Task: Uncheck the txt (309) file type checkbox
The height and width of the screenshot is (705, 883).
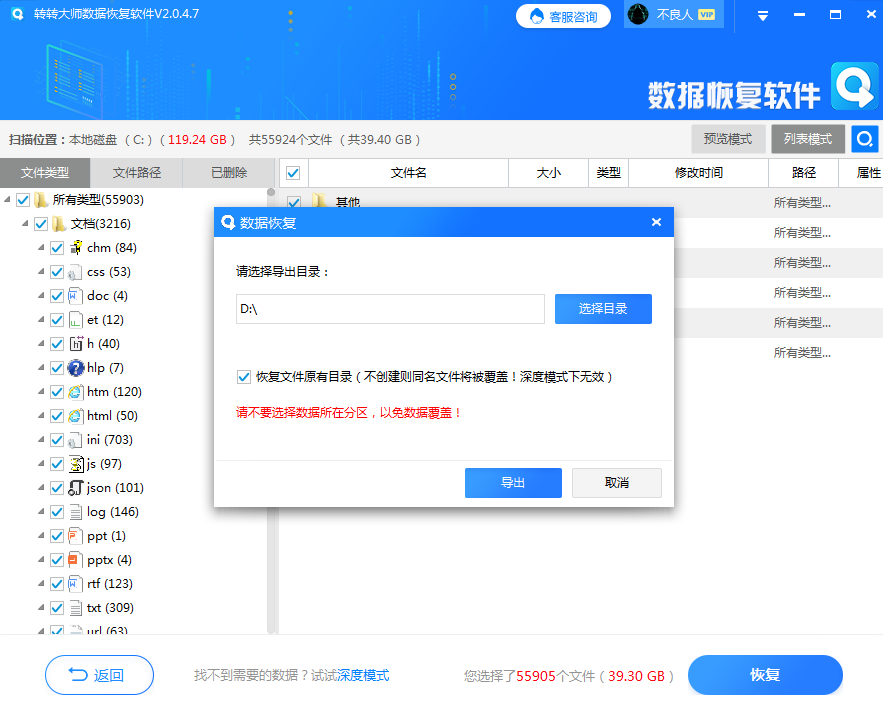Action: coord(57,607)
